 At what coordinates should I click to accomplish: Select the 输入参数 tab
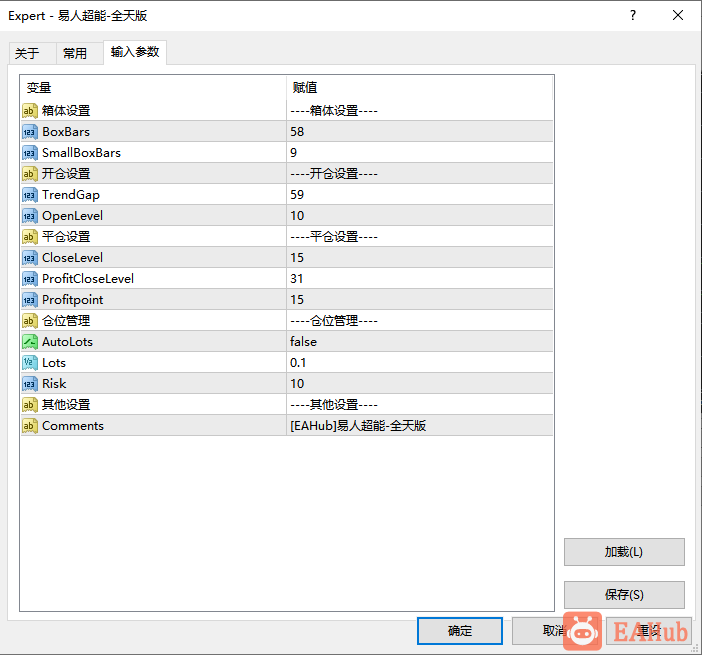pos(135,52)
